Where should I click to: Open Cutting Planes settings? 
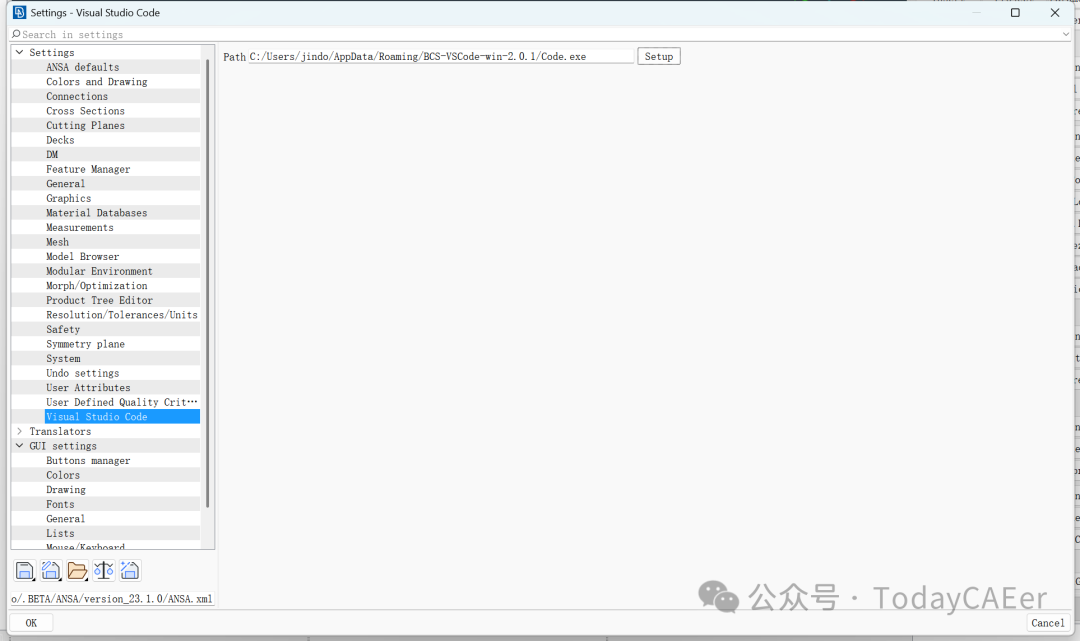[x=85, y=125]
